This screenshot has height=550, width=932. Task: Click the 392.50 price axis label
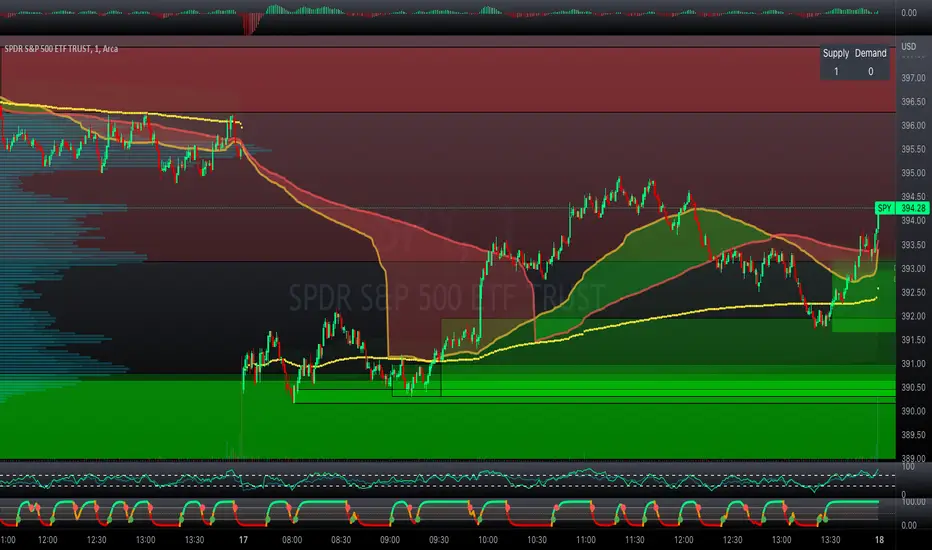pos(913,293)
